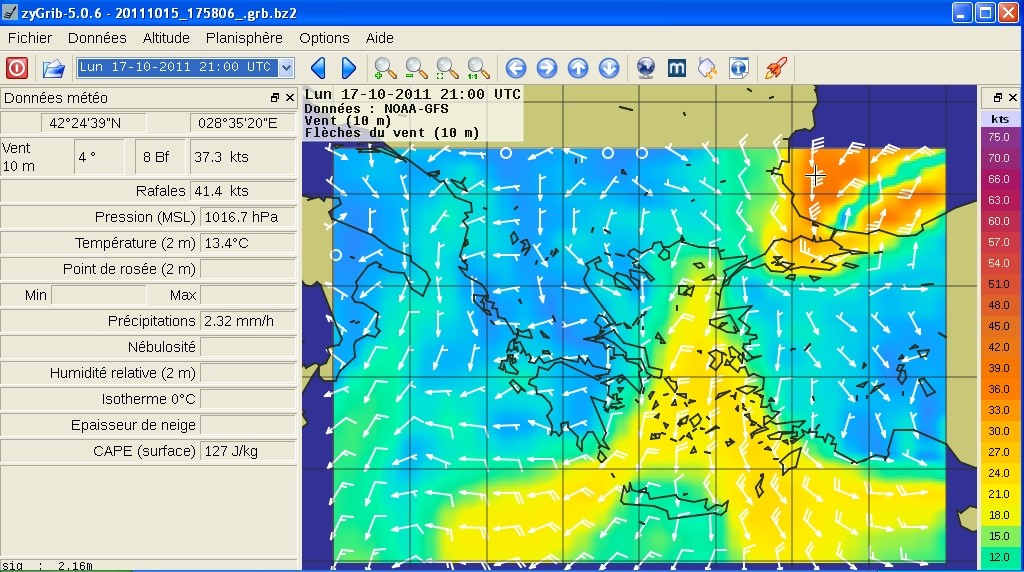The image size is (1024, 572).
Task: Click the temperature value 13.4°C
Action: coord(248,243)
